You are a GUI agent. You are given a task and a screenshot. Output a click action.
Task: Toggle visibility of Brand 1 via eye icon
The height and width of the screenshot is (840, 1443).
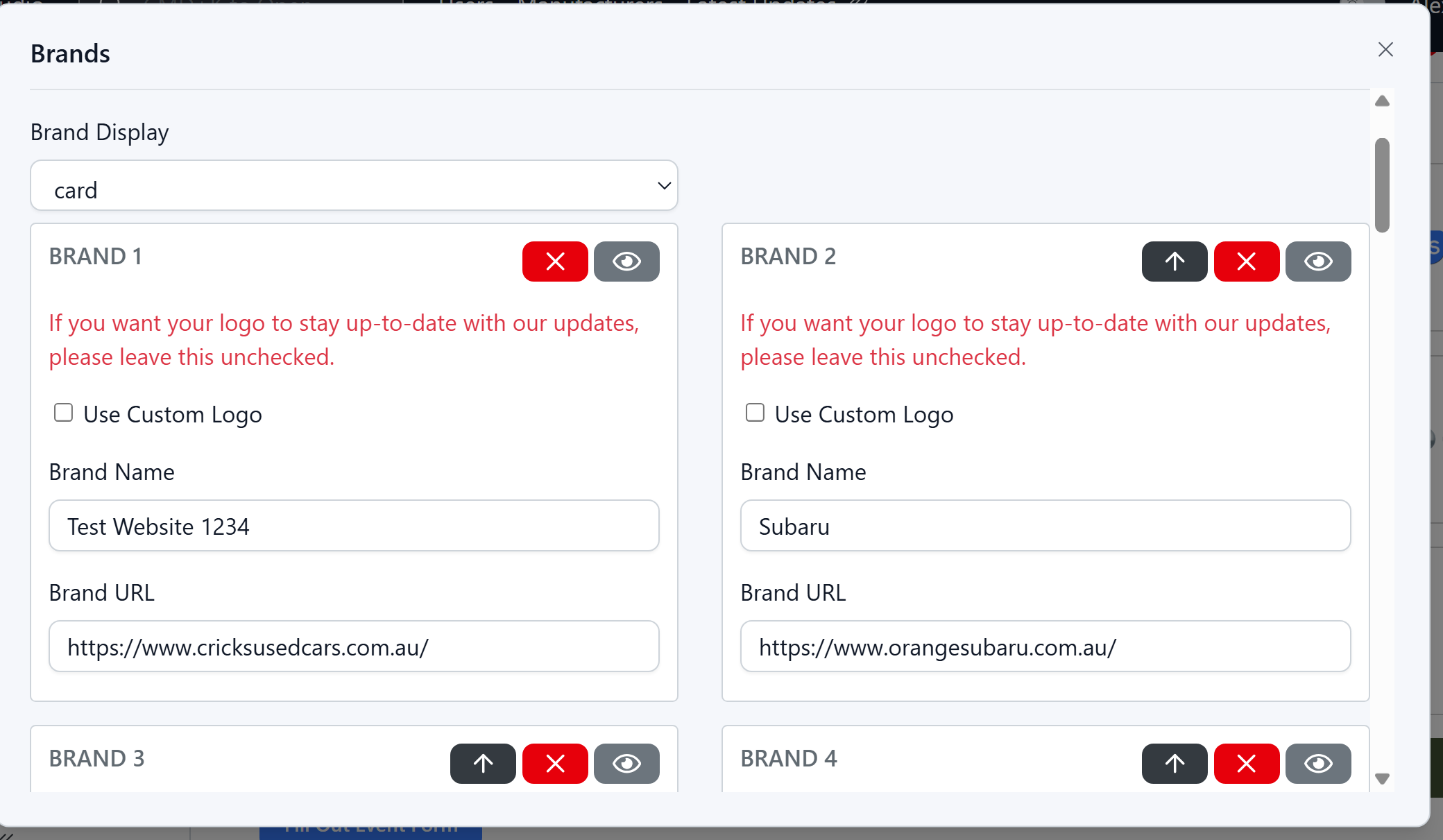(626, 262)
